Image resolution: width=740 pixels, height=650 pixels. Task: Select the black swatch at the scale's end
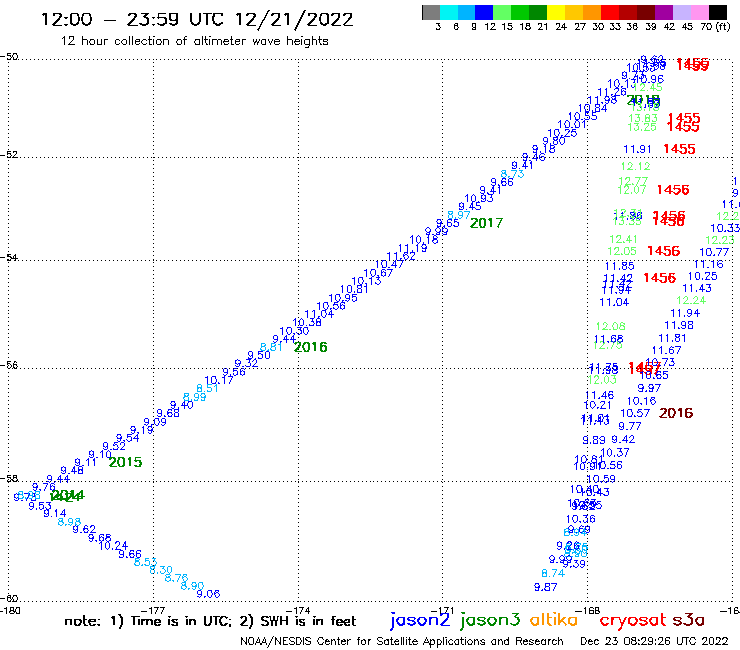coord(717,12)
